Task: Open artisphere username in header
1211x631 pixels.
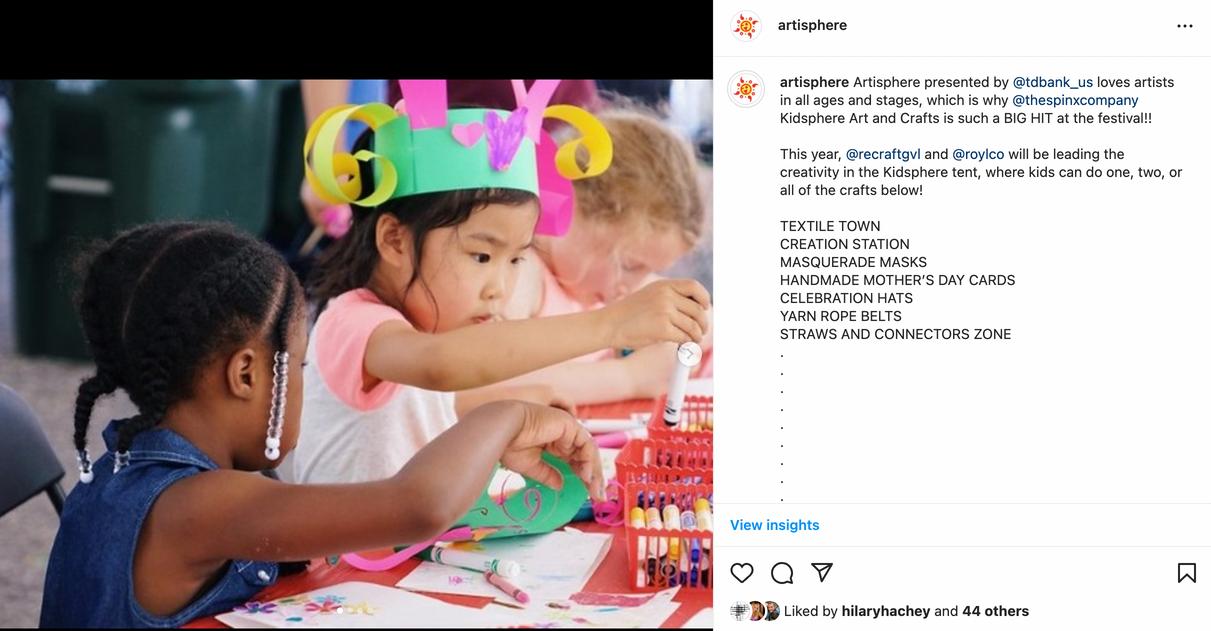Action: [812, 25]
